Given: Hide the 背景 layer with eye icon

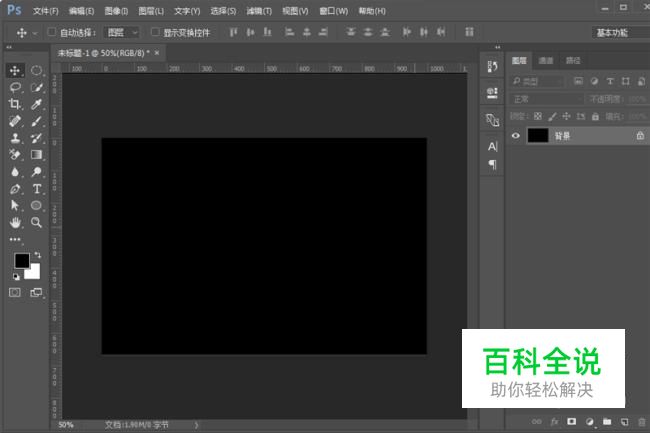Looking at the screenshot, I should [x=516, y=135].
